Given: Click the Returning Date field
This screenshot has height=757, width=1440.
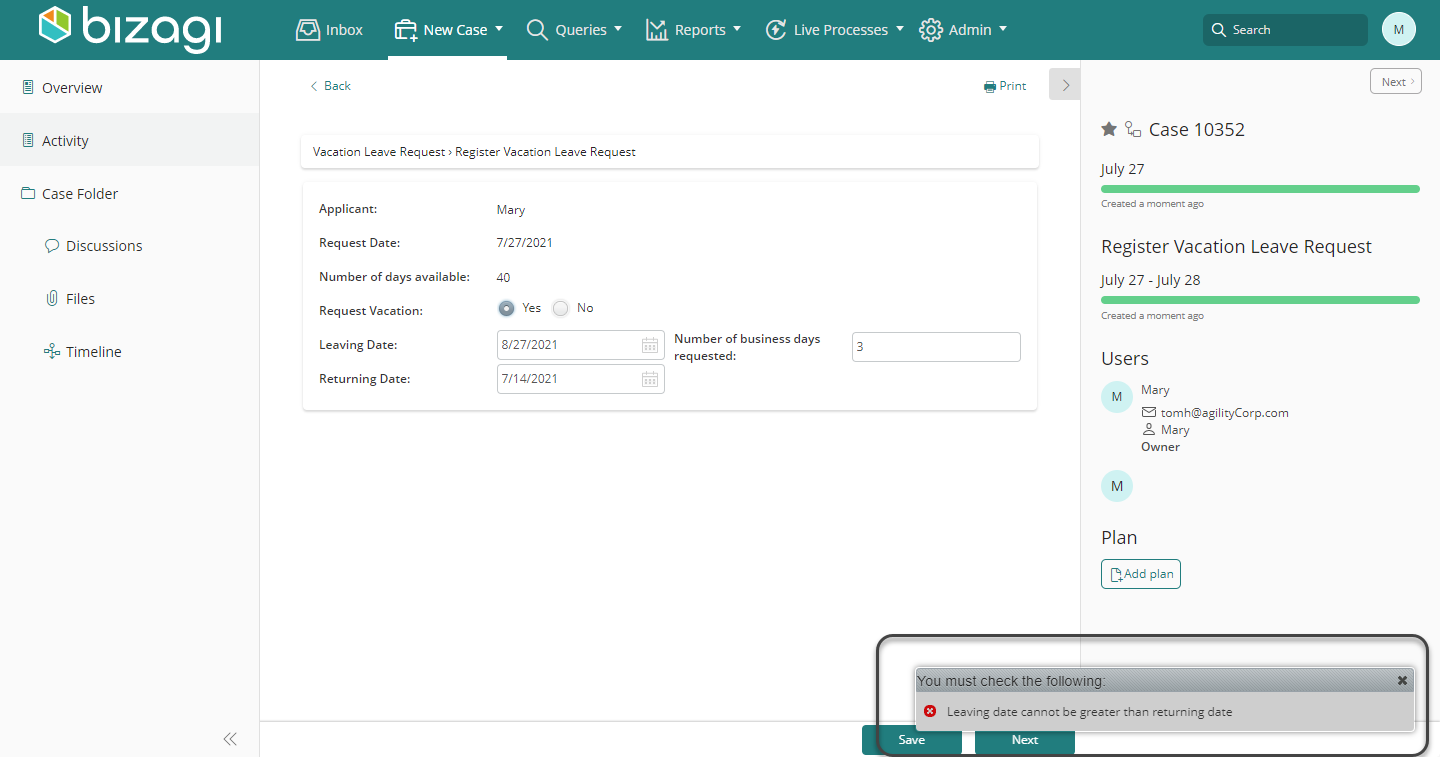Looking at the screenshot, I should coord(581,379).
